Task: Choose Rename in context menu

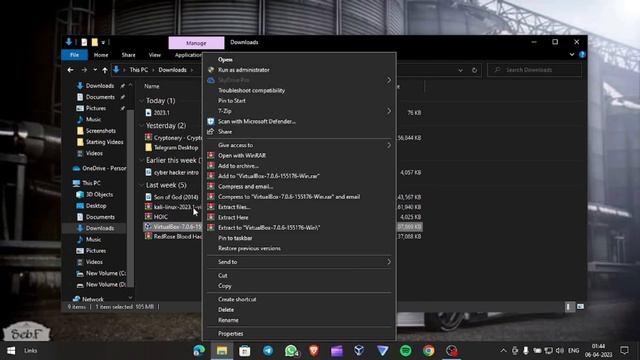Action: click(228, 320)
